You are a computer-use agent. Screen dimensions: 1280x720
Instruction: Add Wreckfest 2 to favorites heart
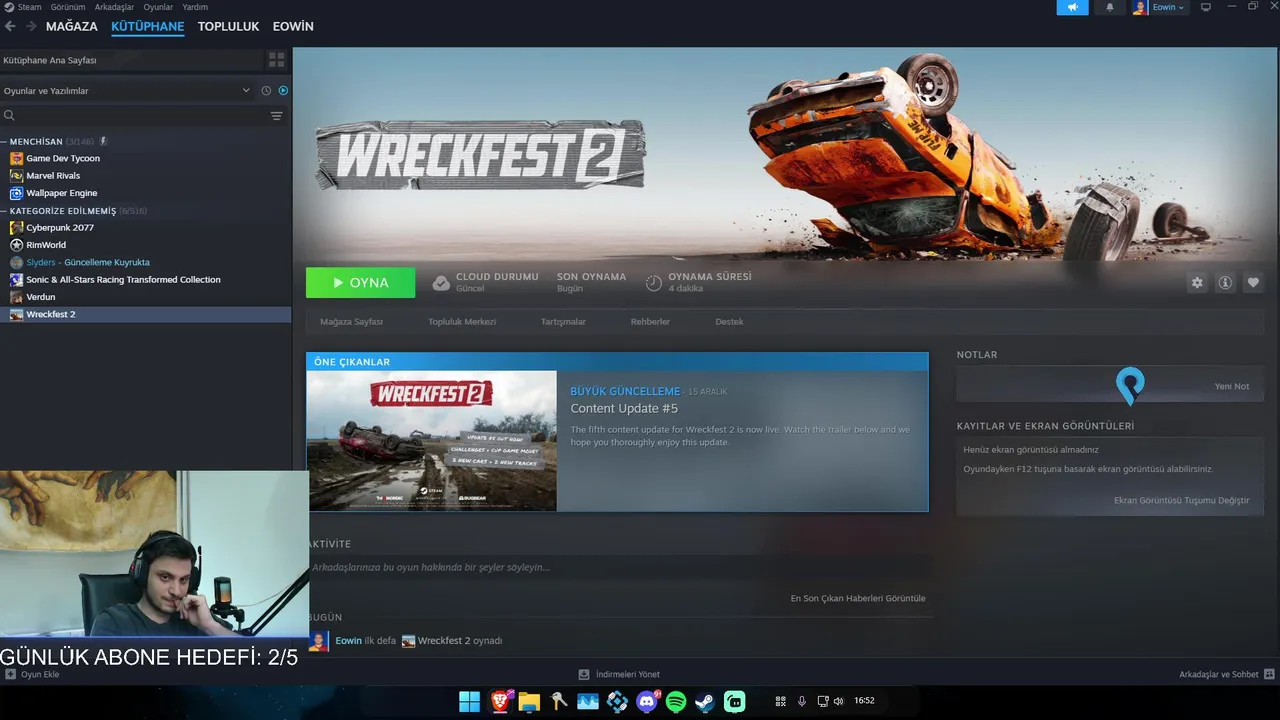(1253, 283)
